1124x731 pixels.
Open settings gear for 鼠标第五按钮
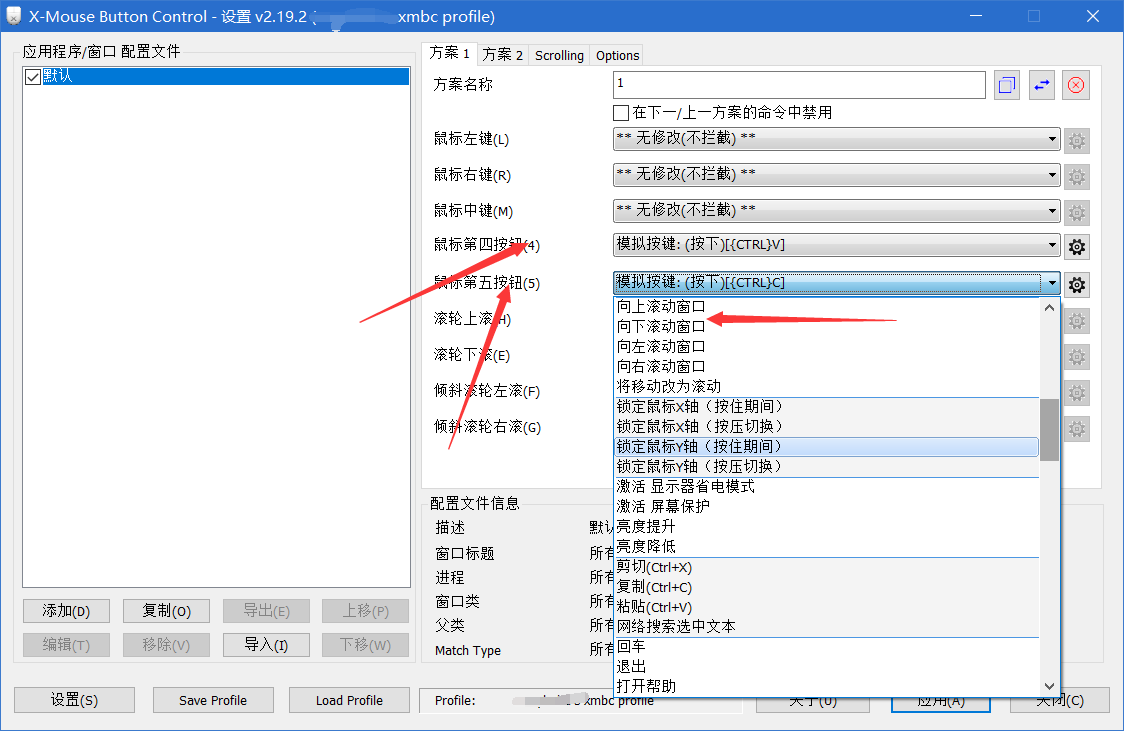coord(1076,285)
